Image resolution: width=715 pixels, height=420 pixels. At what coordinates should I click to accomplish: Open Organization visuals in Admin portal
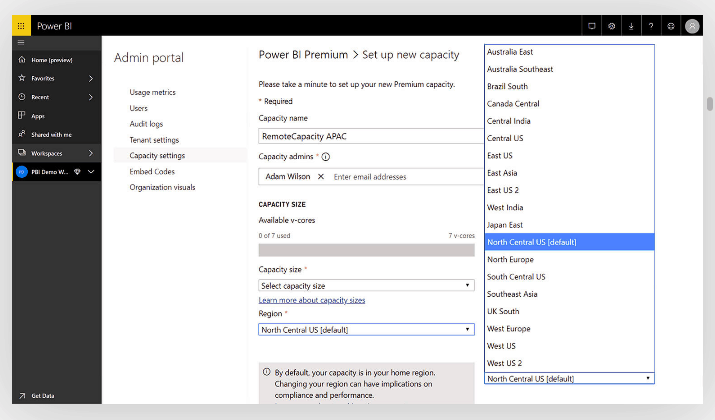(x=162, y=187)
